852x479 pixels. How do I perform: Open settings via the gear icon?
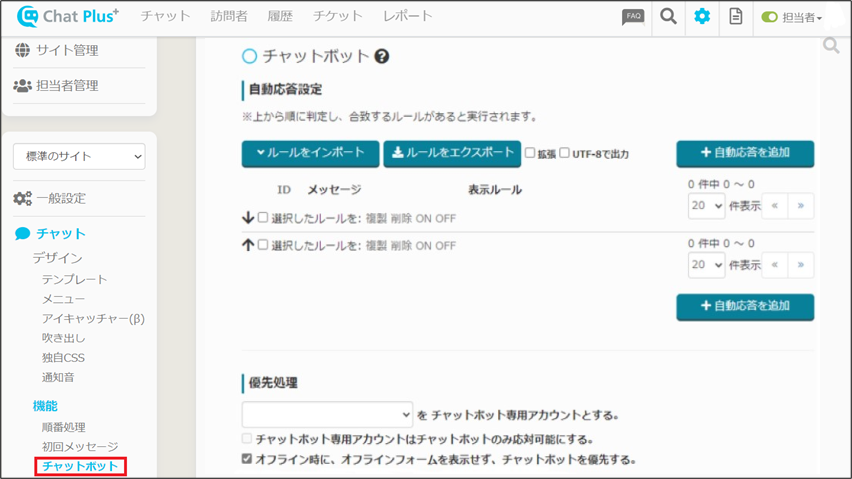coord(702,17)
